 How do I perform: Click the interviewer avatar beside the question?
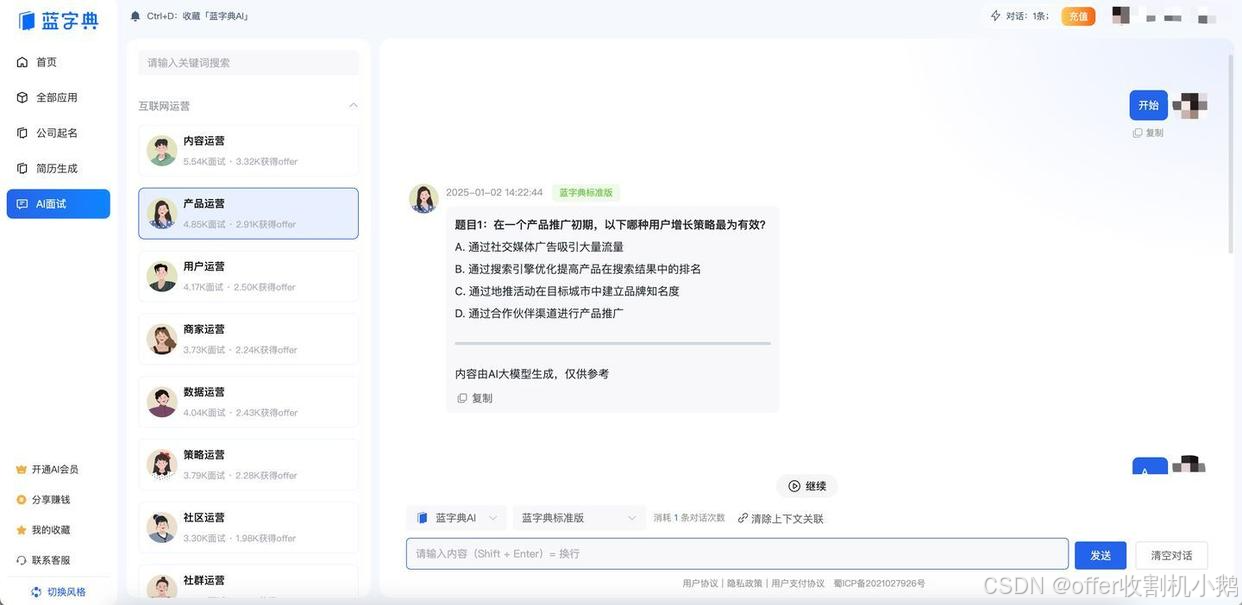(x=424, y=198)
